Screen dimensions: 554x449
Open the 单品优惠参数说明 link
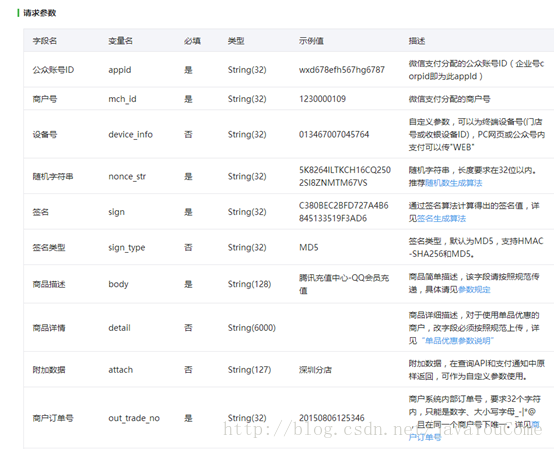tap(457, 341)
